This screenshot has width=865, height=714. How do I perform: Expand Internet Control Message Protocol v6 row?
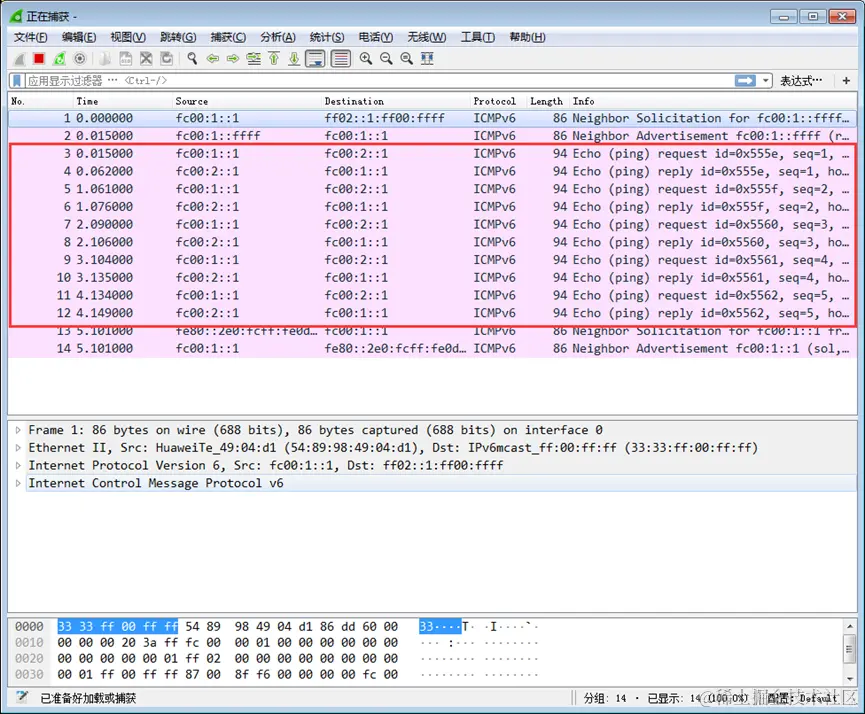pos(18,483)
